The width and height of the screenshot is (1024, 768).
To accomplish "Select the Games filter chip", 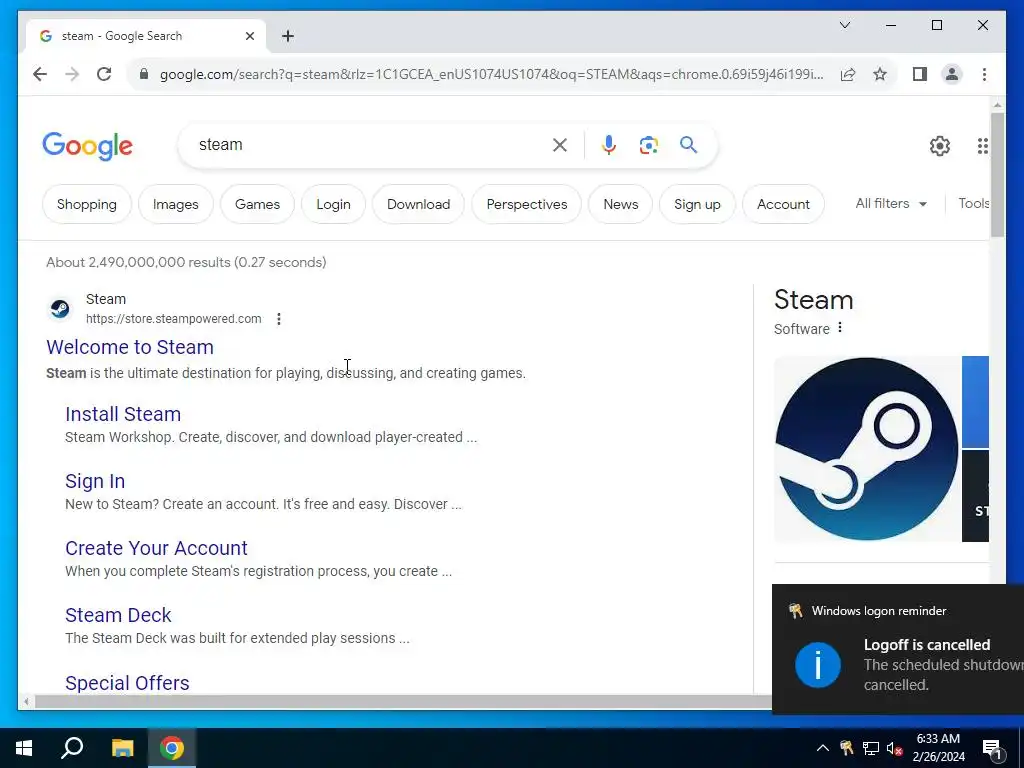I will point(257,204).
